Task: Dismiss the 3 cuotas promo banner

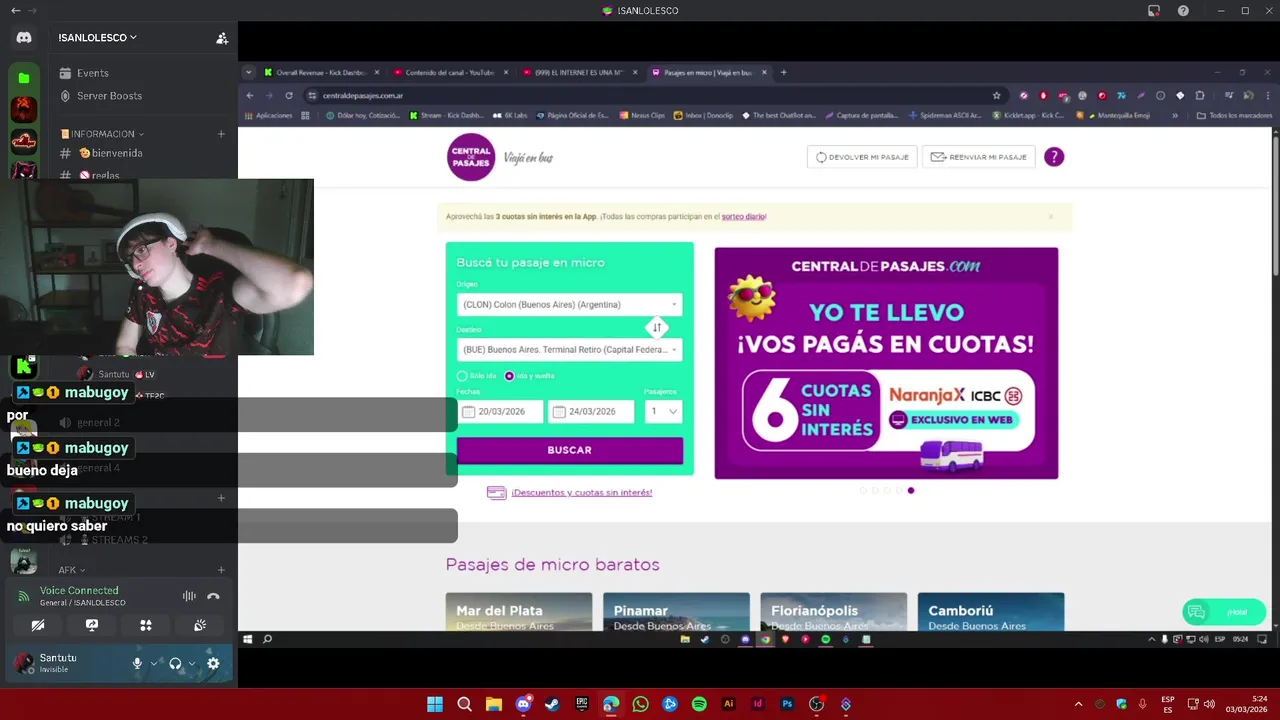Action: (1050, 216)
